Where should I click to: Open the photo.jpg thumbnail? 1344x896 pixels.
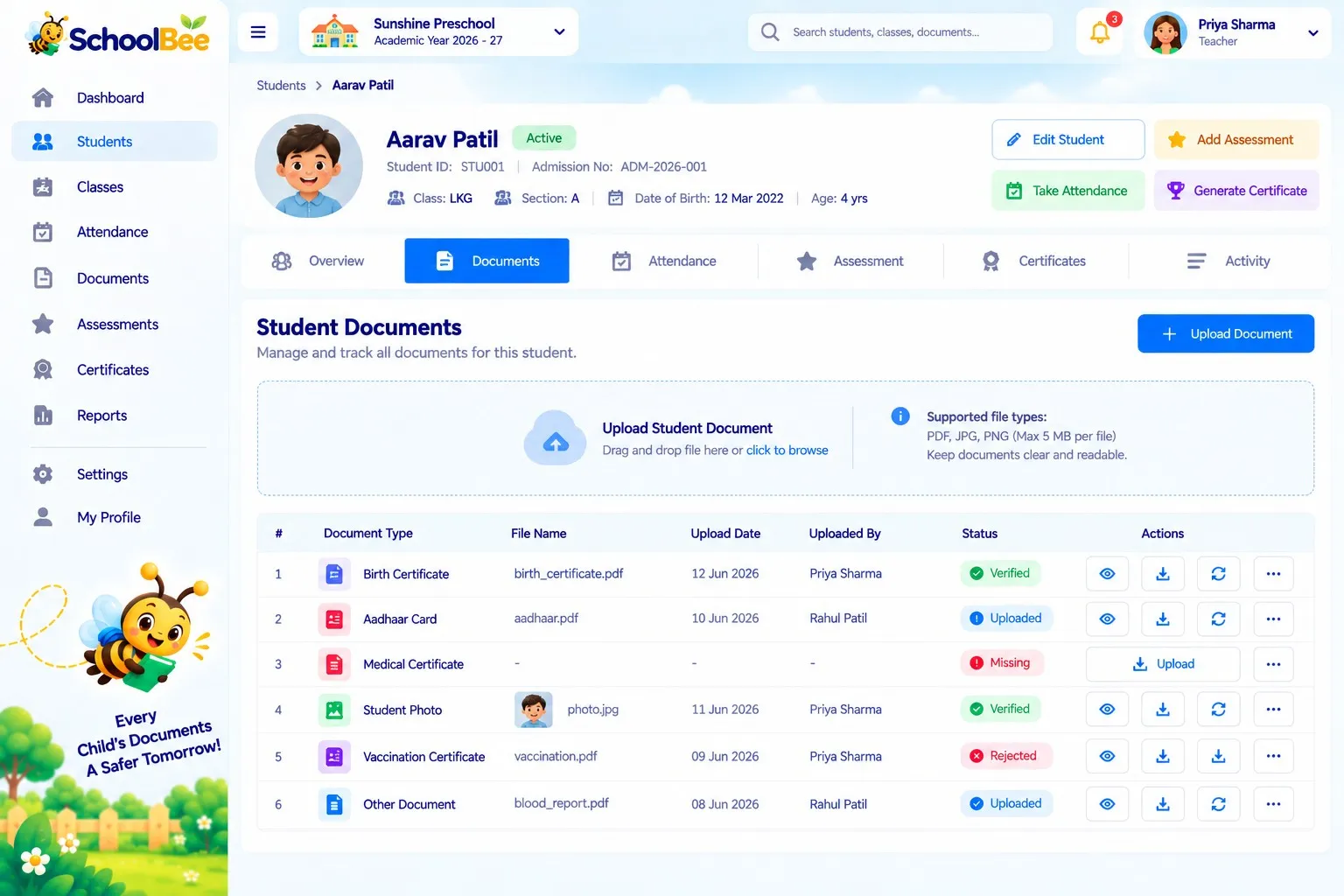pos(534,710)
